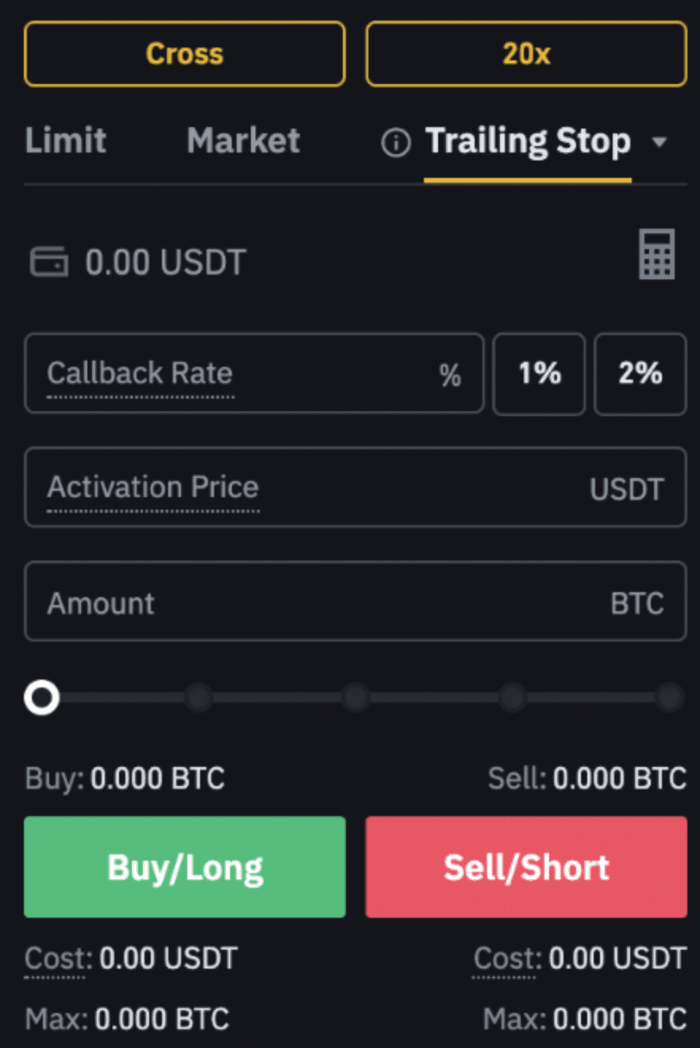Expand the Trailing Stop order type dropdown arrow

(x=659, y=142)
